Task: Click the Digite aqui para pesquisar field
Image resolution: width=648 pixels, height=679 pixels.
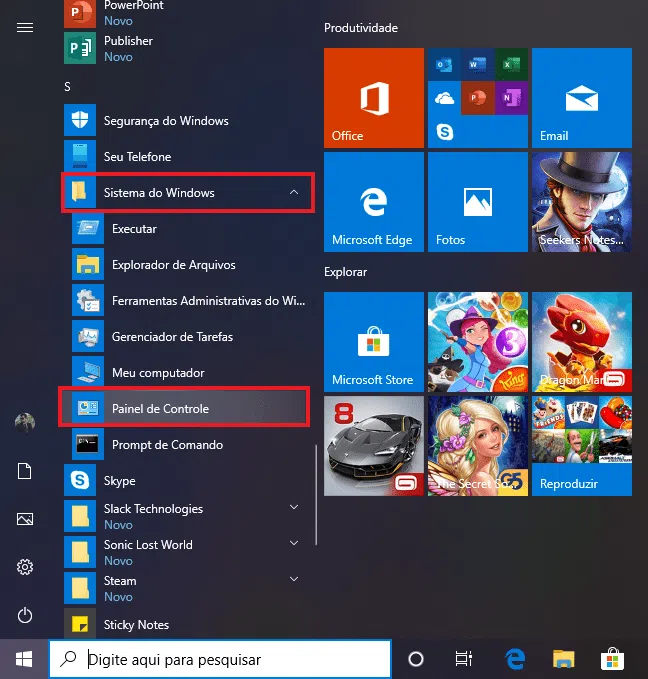Action: [x=220, y=660]
